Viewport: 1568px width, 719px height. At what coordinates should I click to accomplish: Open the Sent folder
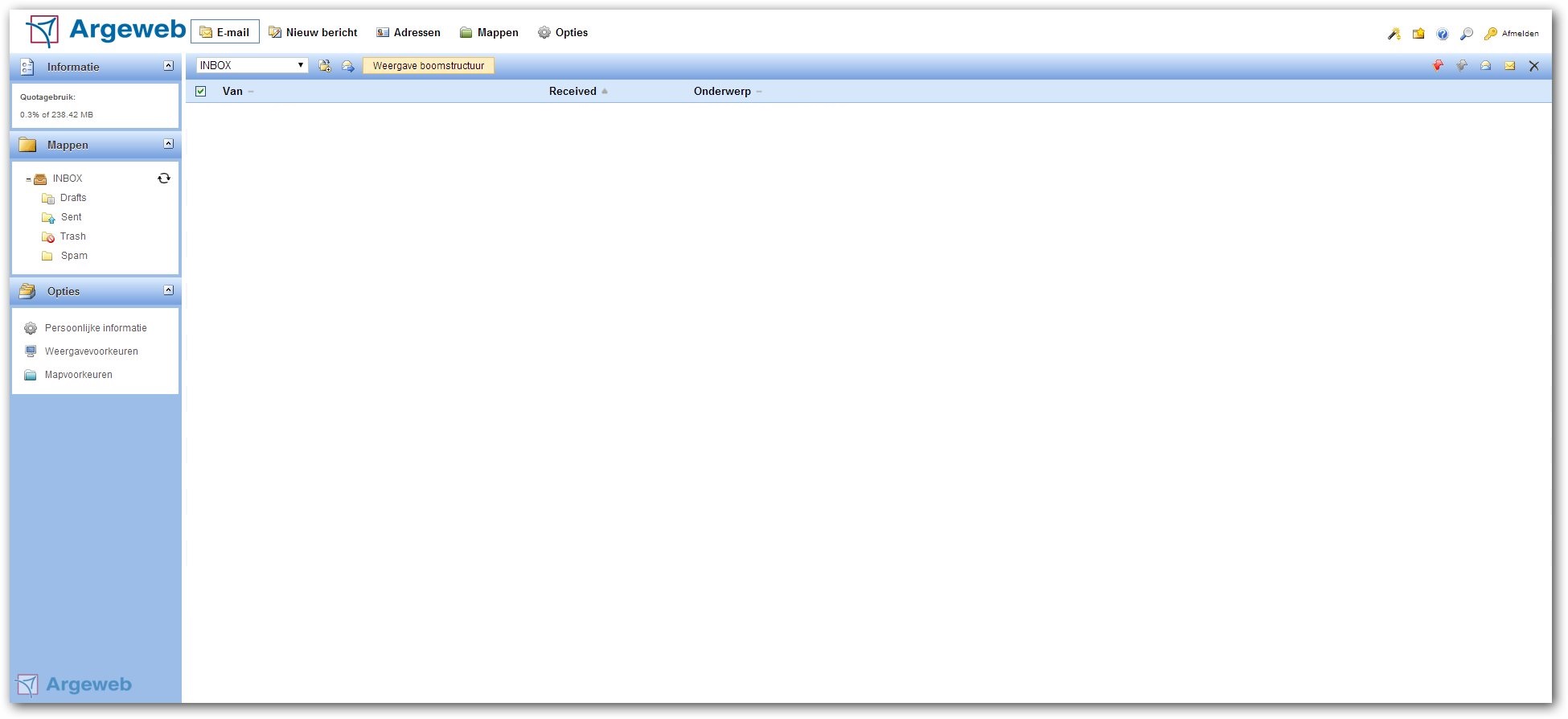[x=72, y=217]
